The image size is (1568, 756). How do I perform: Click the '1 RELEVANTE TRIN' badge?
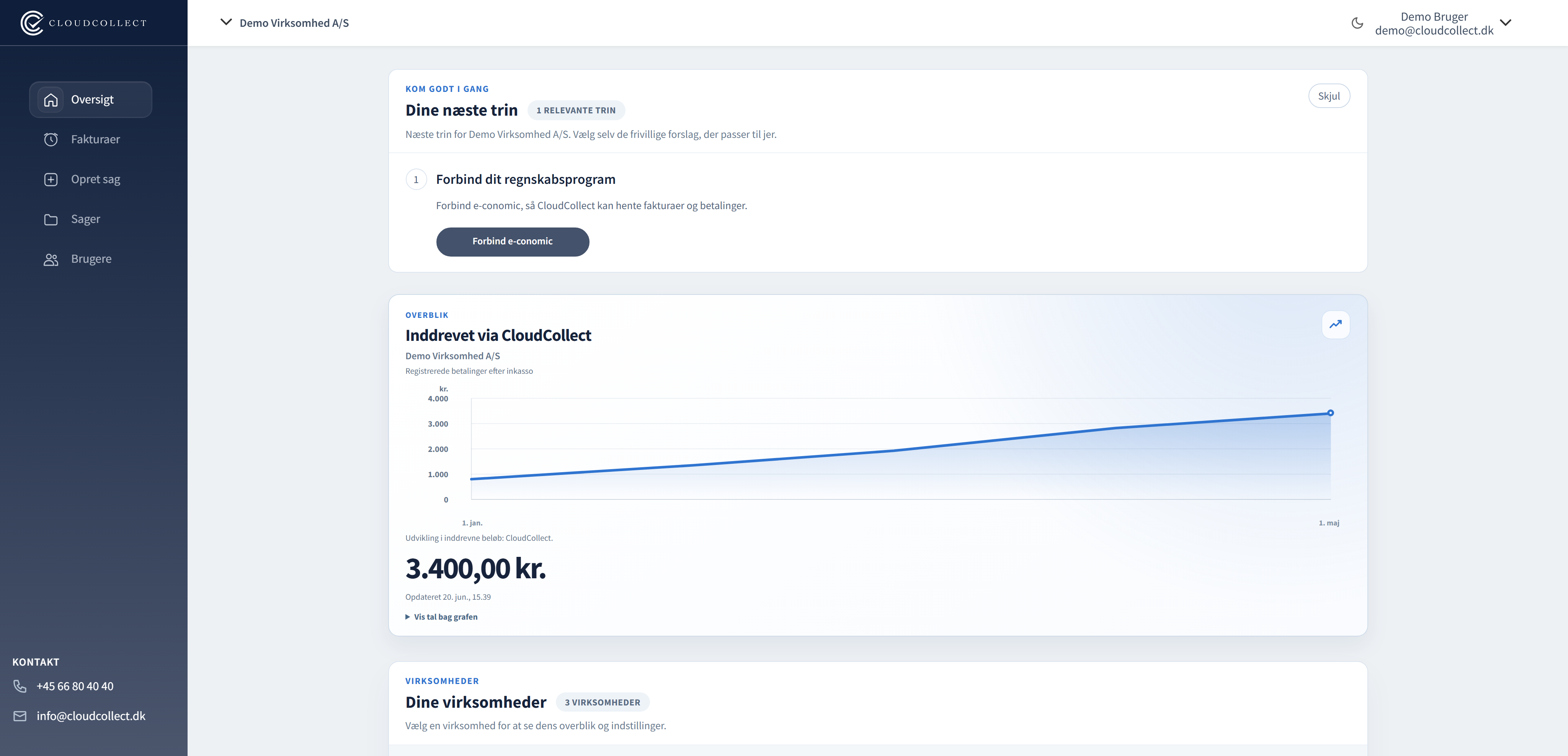click(576, 110)
